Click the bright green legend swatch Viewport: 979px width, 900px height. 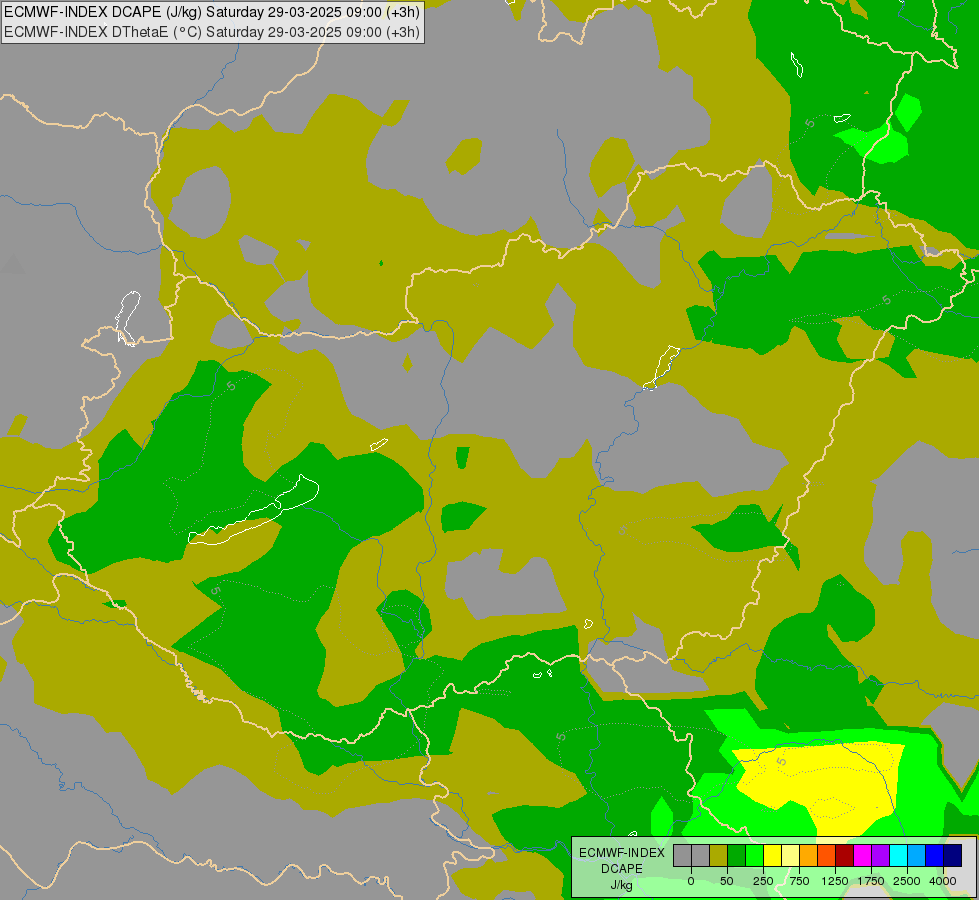754,855
